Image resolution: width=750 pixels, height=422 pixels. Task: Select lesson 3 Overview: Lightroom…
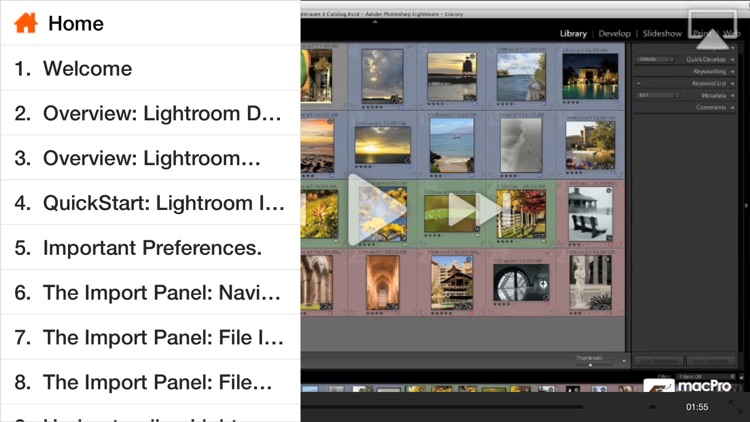coord(150,158)
